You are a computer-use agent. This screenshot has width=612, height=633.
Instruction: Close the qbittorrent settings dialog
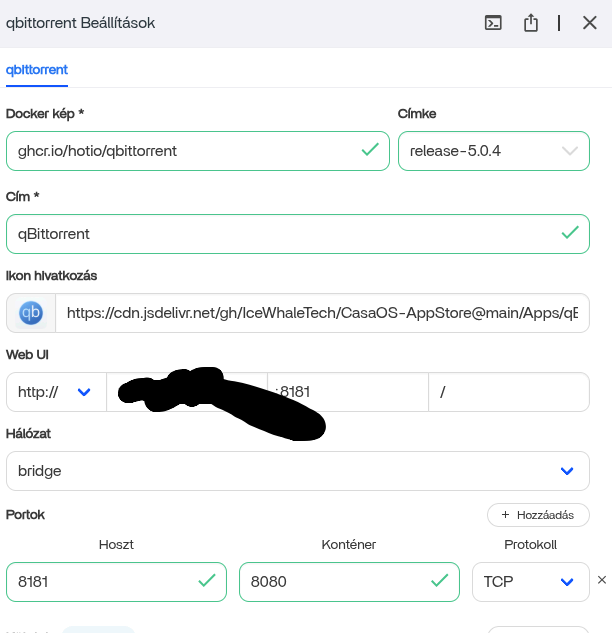pos(589,23)
